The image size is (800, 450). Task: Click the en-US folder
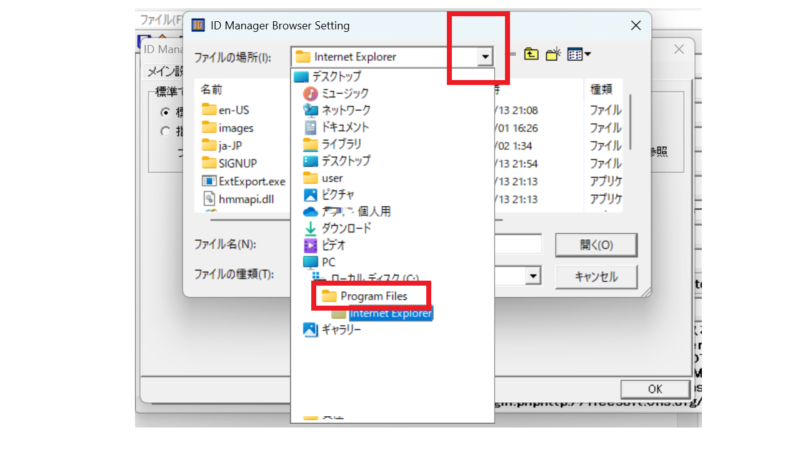(226, 110)
